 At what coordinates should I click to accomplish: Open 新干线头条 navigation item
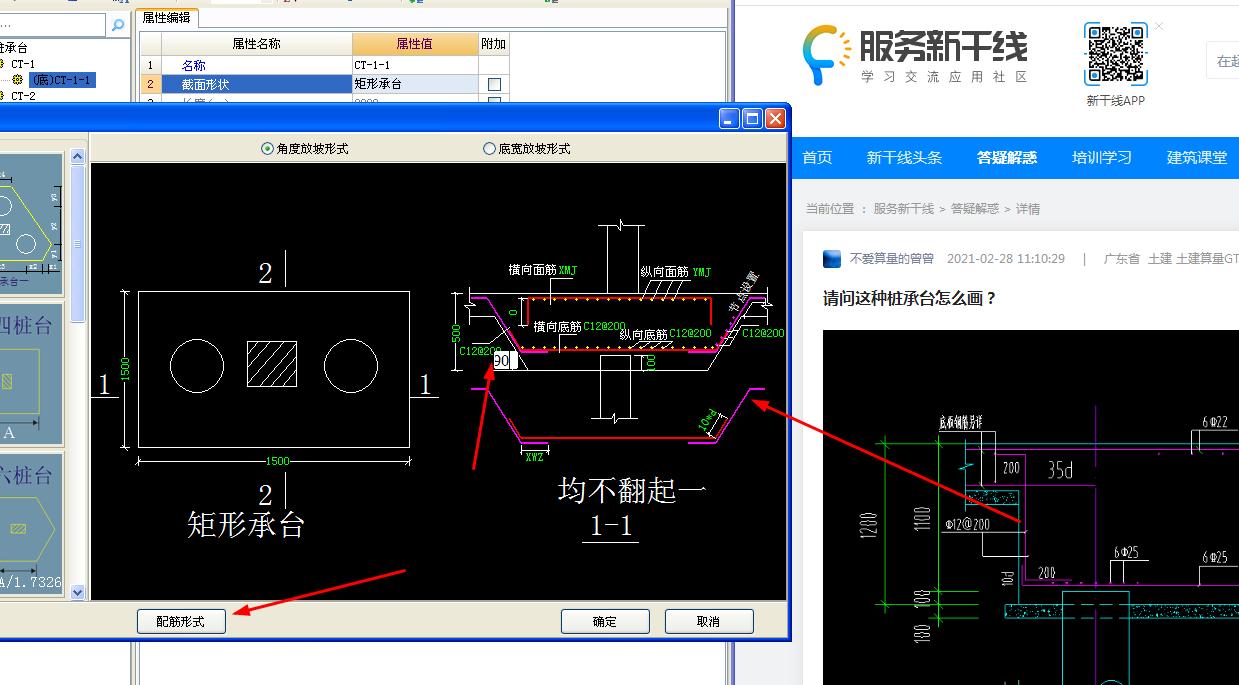pyautogui.click(x=904, y=158)
